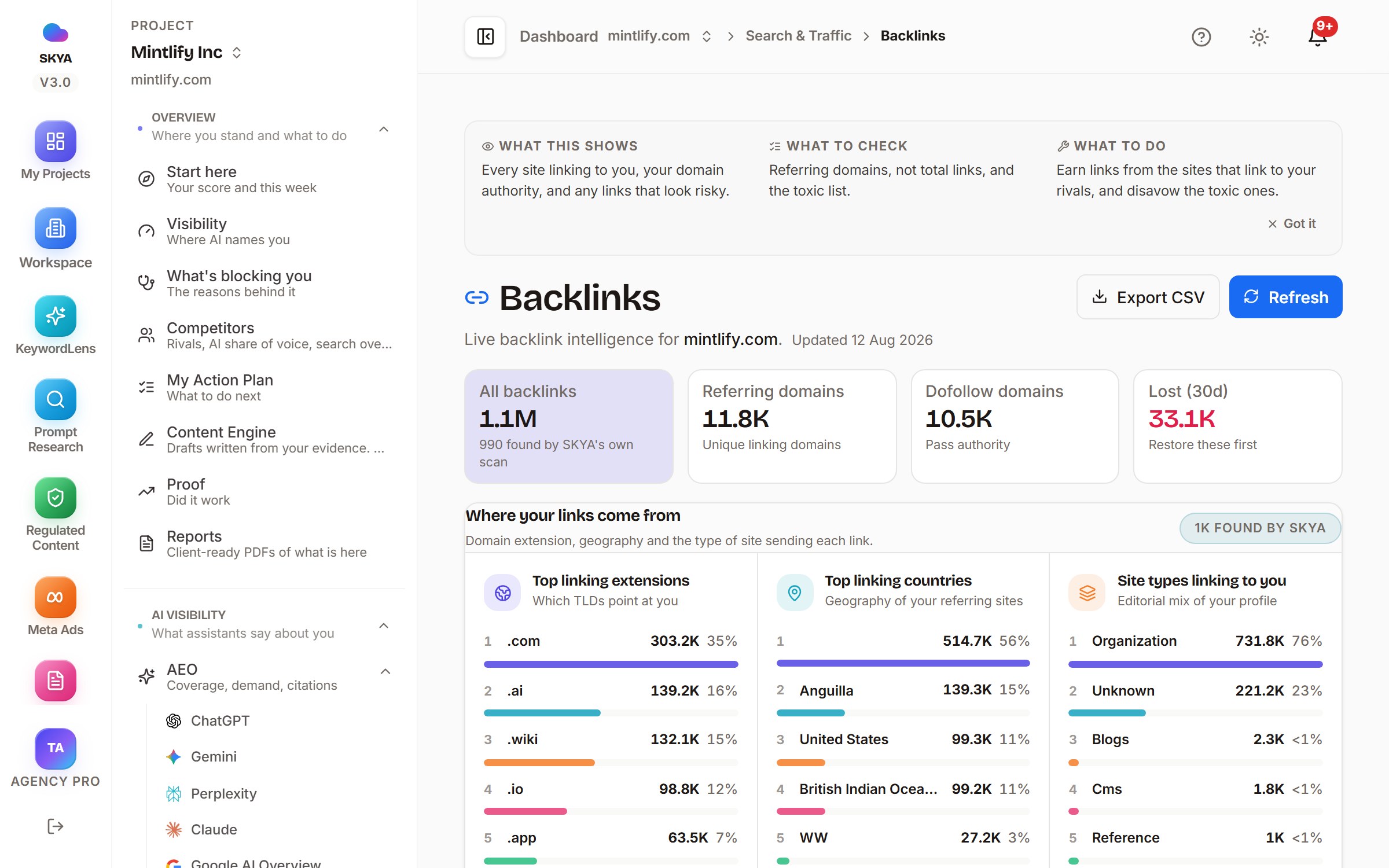
Task: Click Top linking extensions globe icon
Action: 502,593
